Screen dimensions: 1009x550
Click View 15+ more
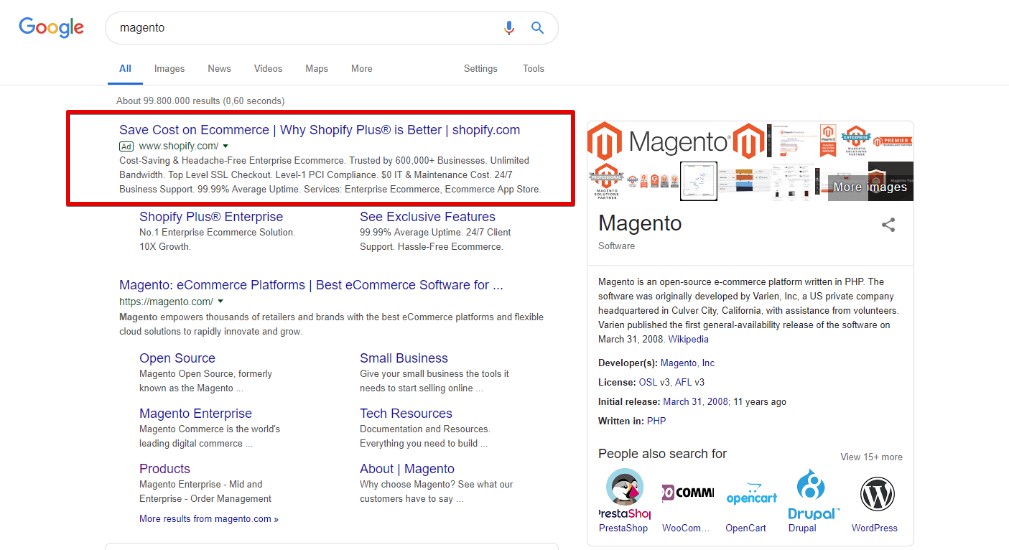[x=871, y=457]
